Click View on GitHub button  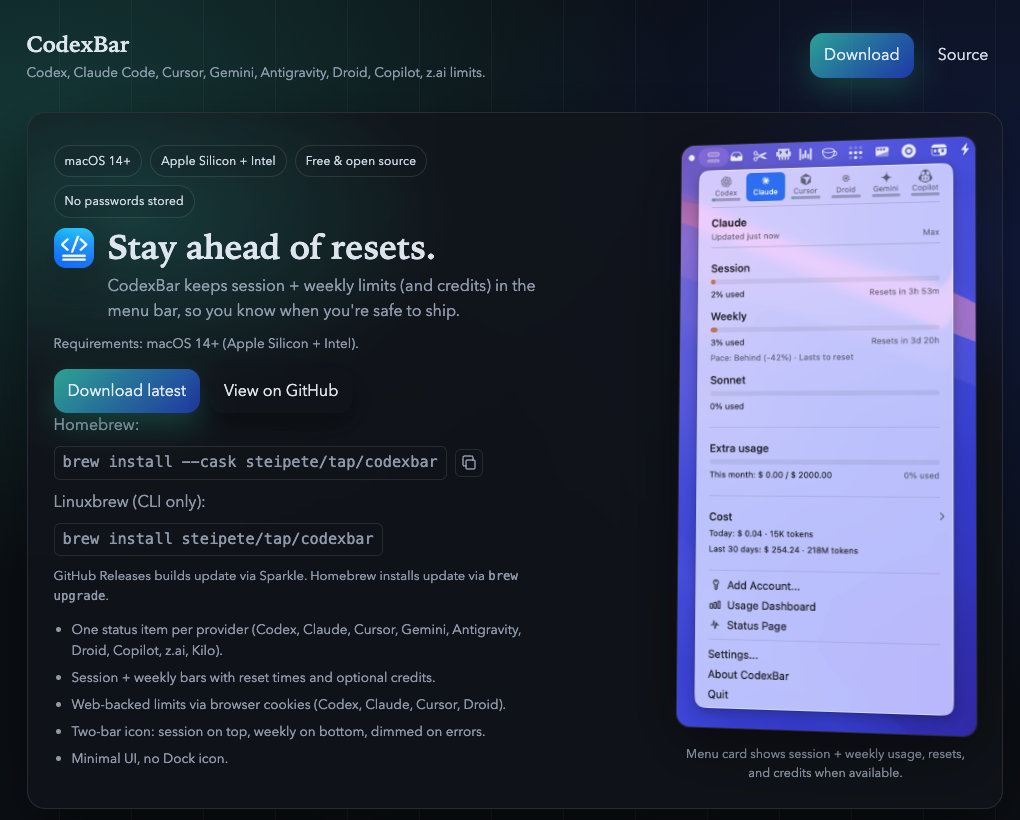click(x=280, y=391)
